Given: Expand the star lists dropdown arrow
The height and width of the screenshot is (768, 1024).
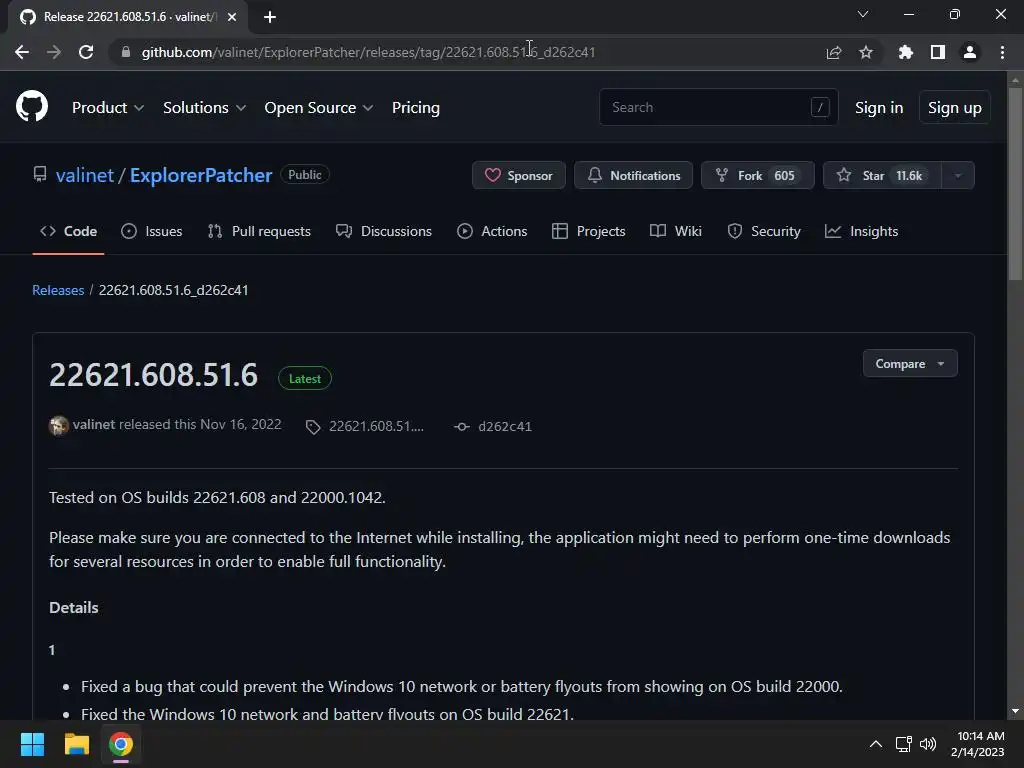Looking at the screenshot, I should click(958, 175).
